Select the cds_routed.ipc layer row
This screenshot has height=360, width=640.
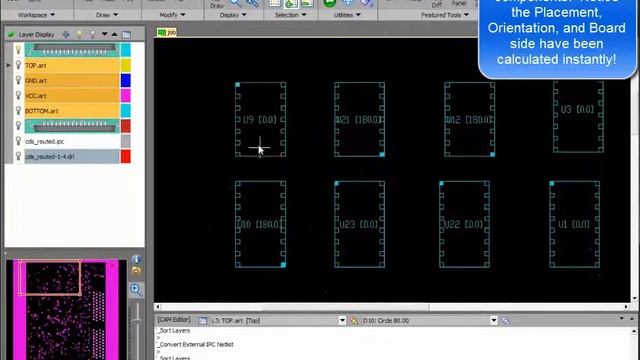coord(72,141)
